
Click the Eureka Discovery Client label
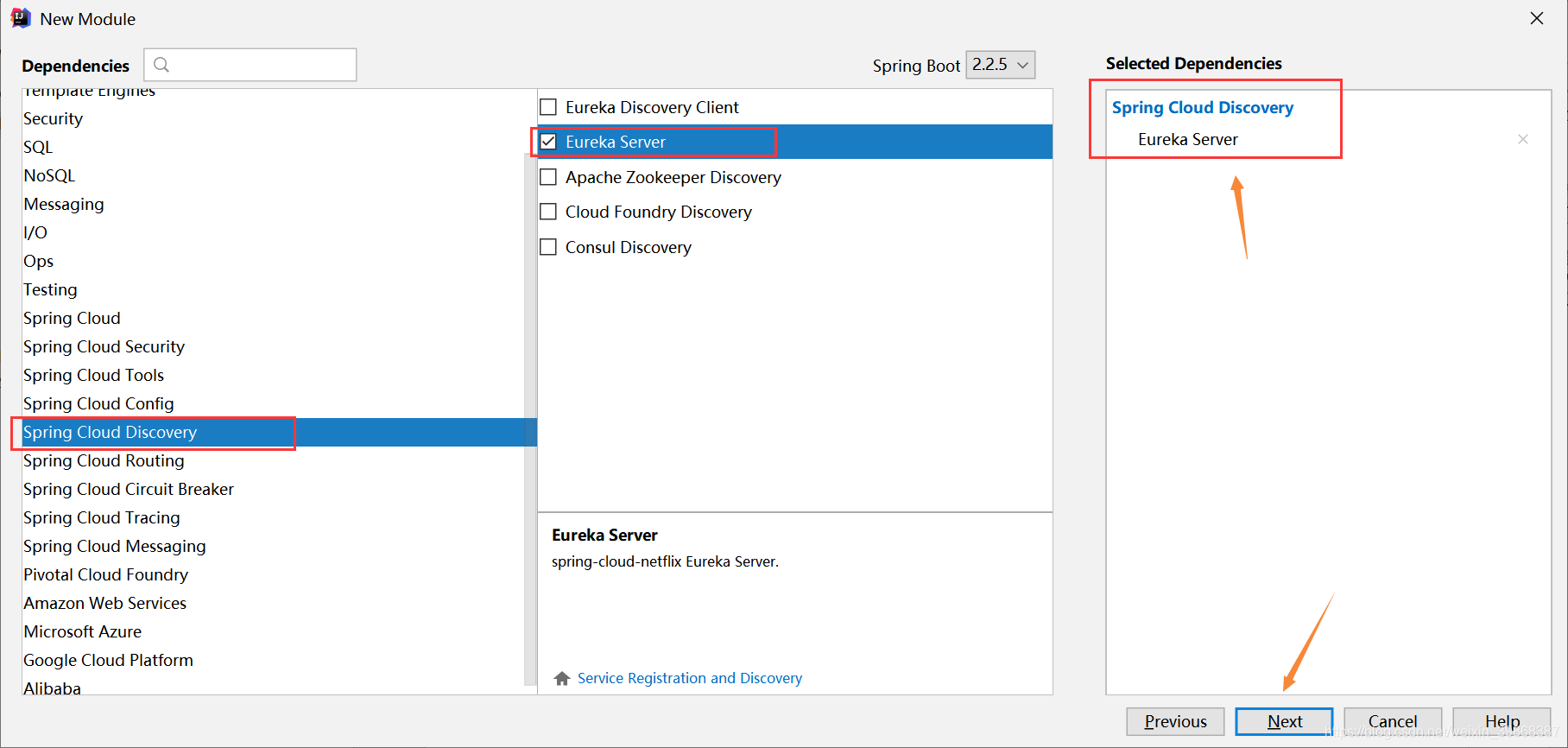652,107
